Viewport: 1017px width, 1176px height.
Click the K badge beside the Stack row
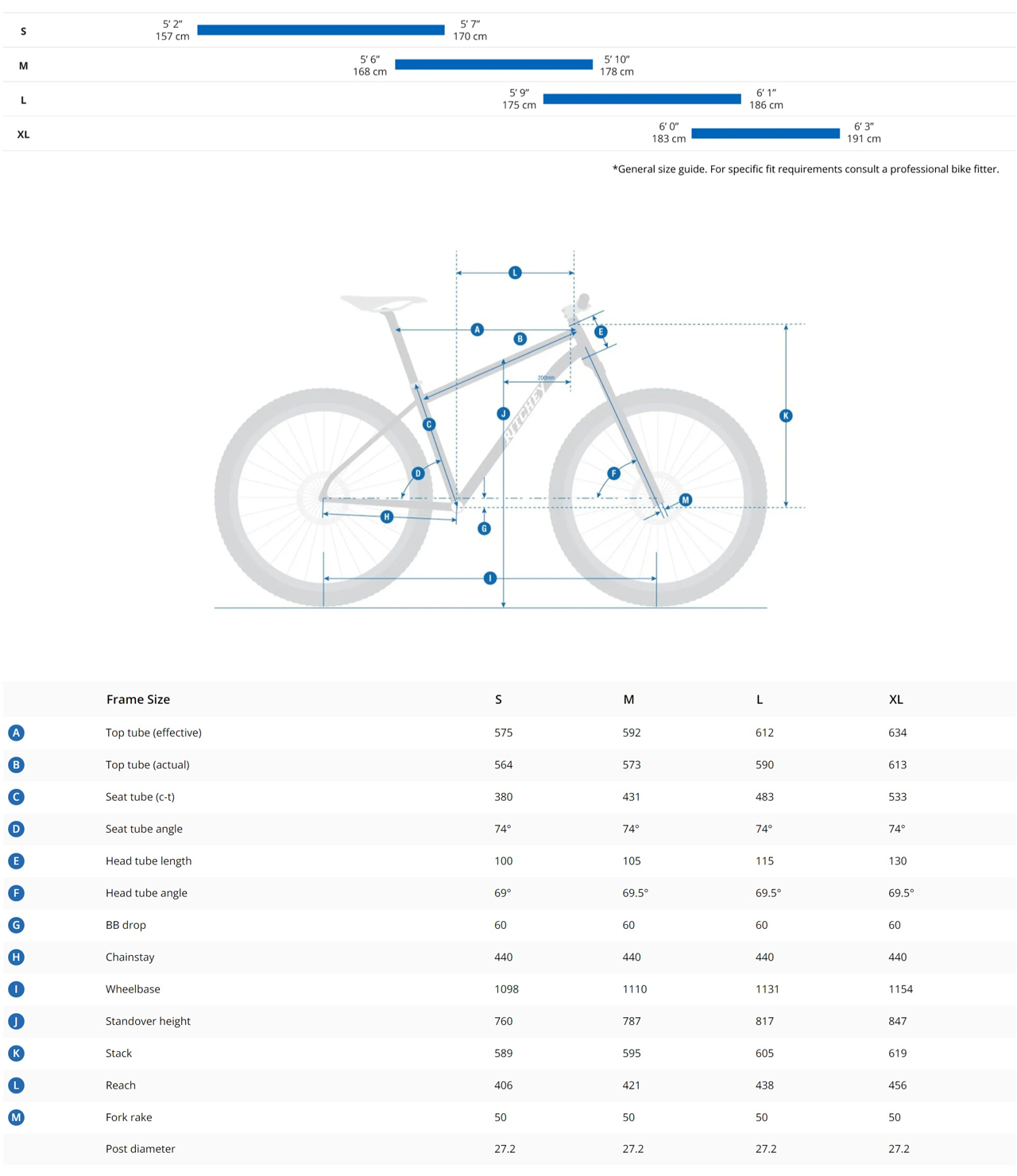tap(16, 1053)
